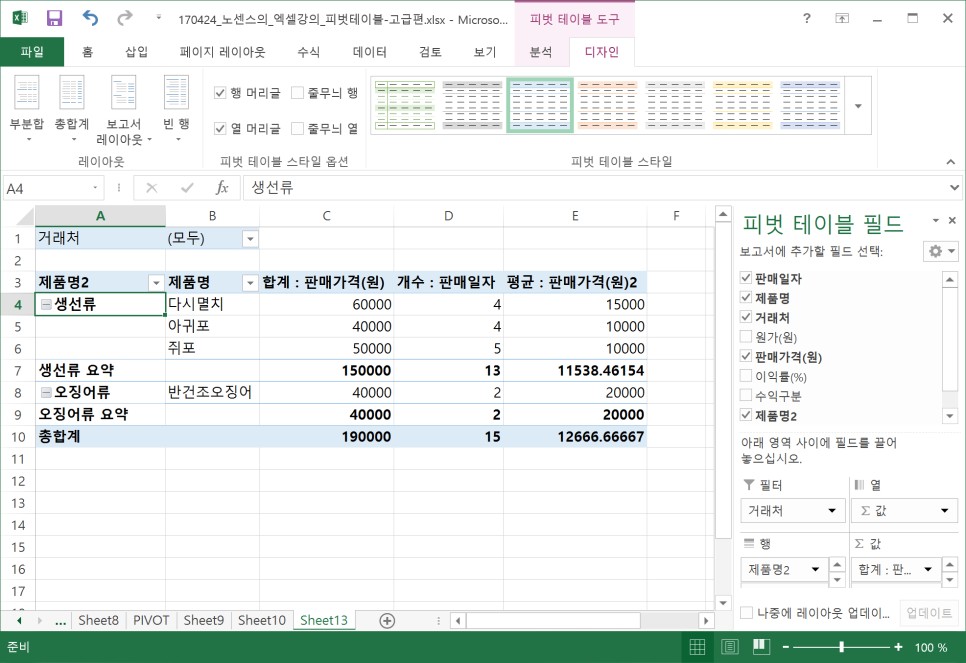Open the 빈 행 (Blank Rows) icon
This screenshot has width=966, height=663.
click(176, 108)
